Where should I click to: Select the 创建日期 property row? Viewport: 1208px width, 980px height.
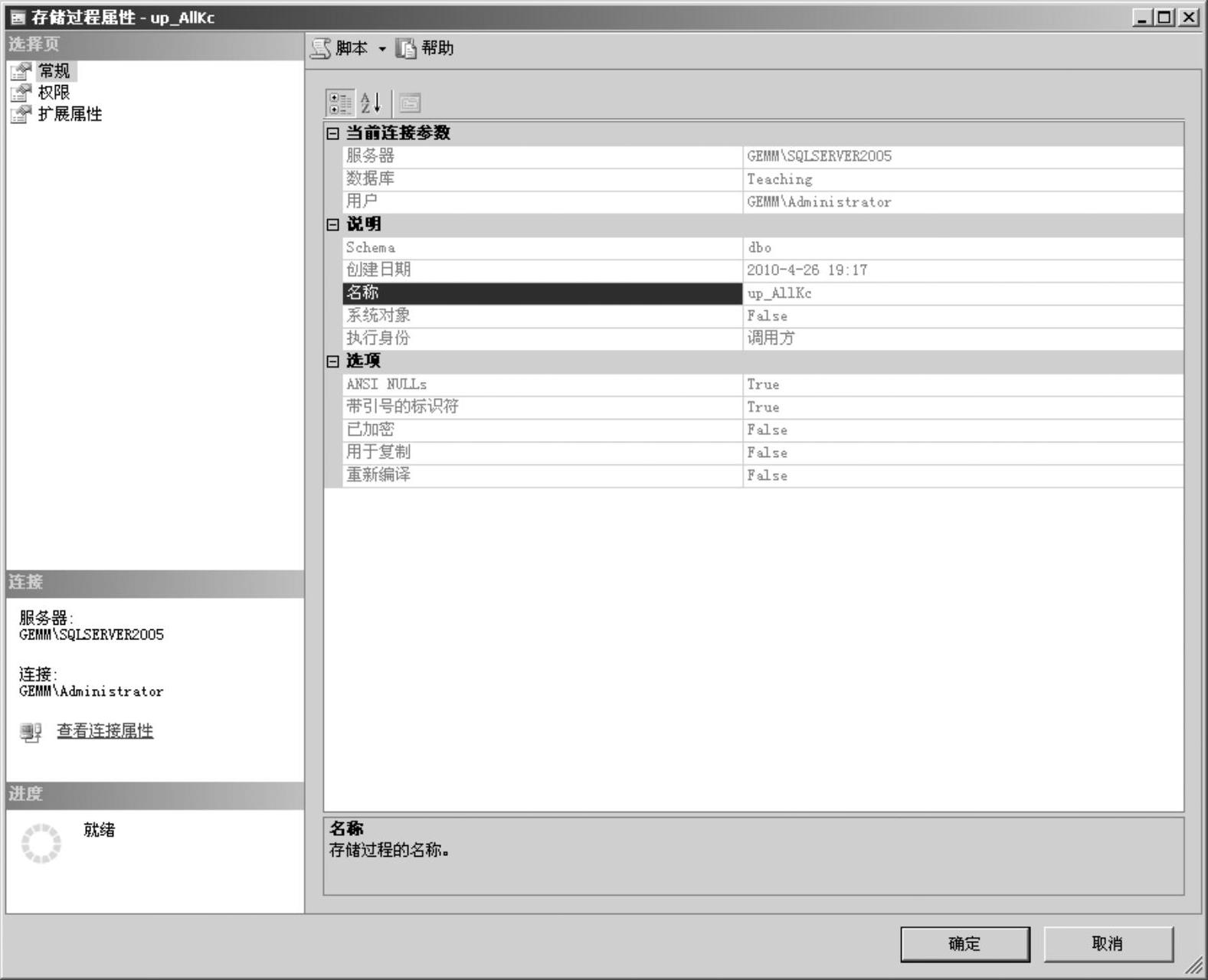763,270
